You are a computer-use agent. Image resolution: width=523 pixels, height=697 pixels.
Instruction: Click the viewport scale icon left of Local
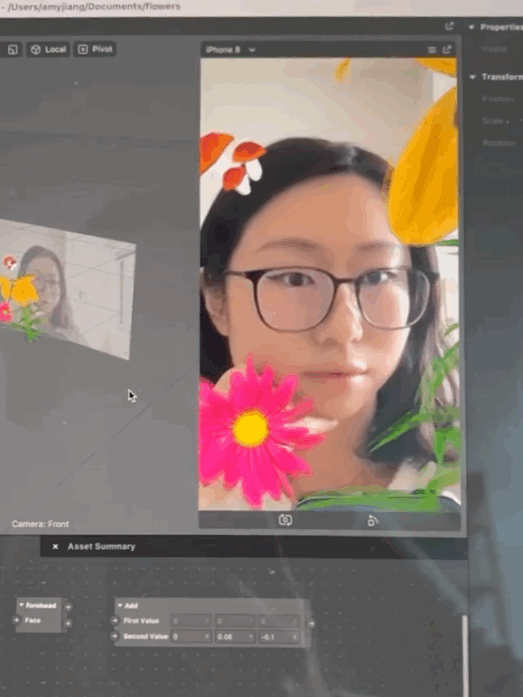tap(12, 49)
